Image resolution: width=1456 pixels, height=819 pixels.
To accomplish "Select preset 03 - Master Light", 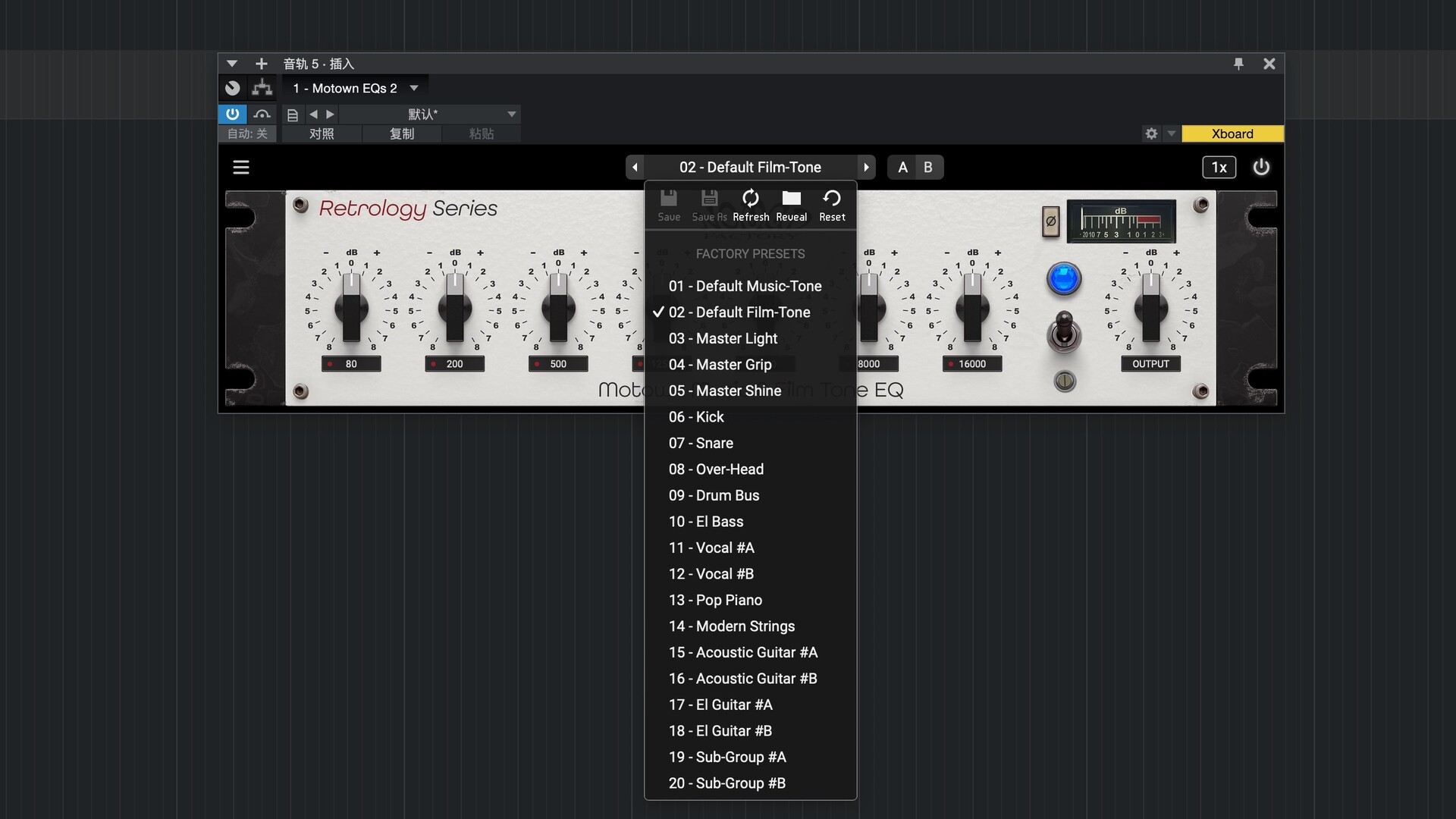I will click(x=751, y=338).
